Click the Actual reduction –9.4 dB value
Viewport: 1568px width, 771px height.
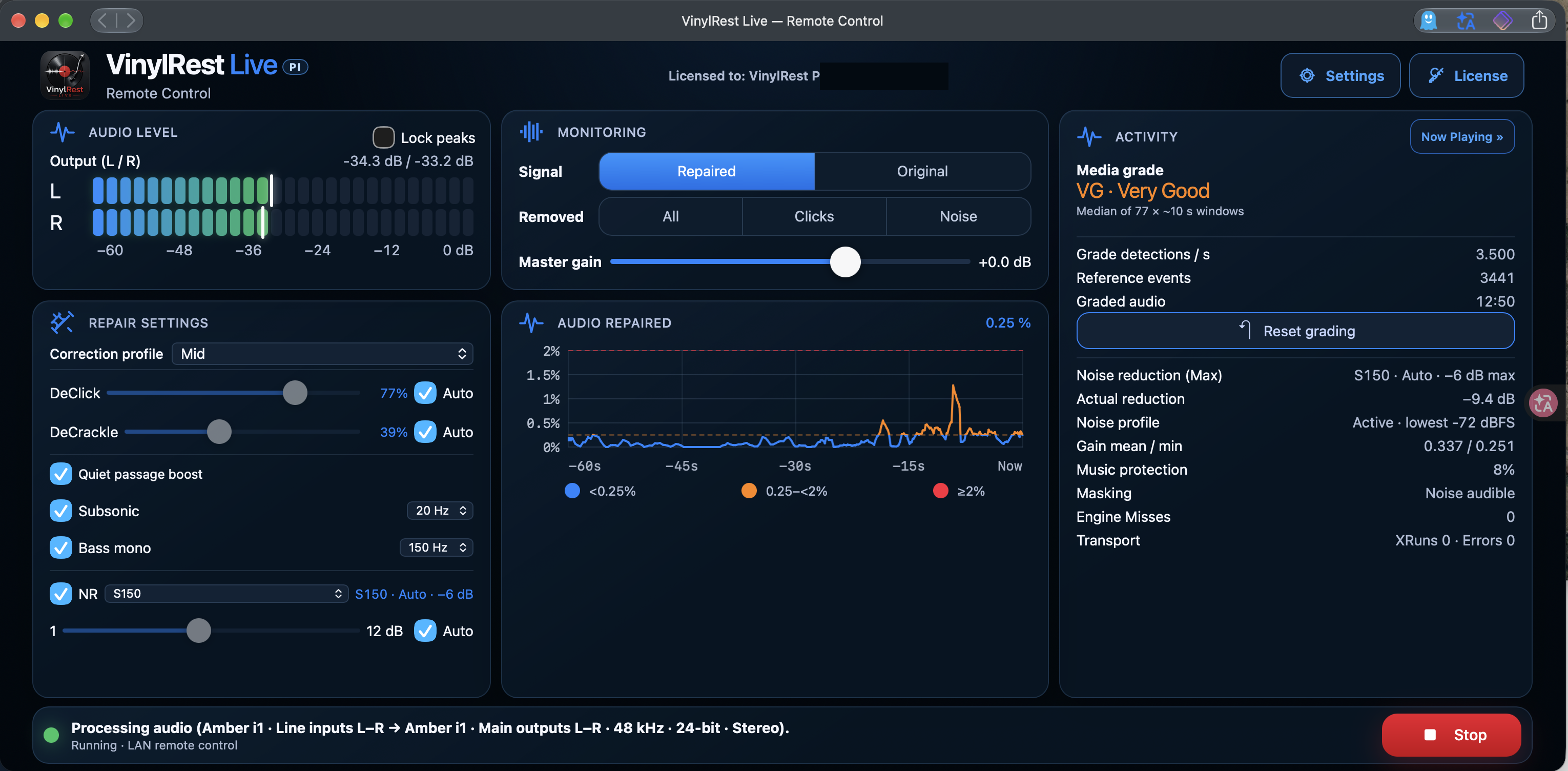[1488, 399]
